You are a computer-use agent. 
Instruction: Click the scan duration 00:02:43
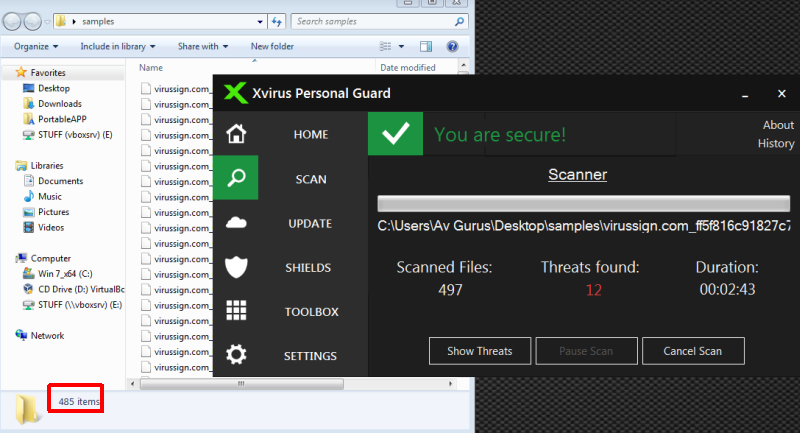click(x=727, y=290)
